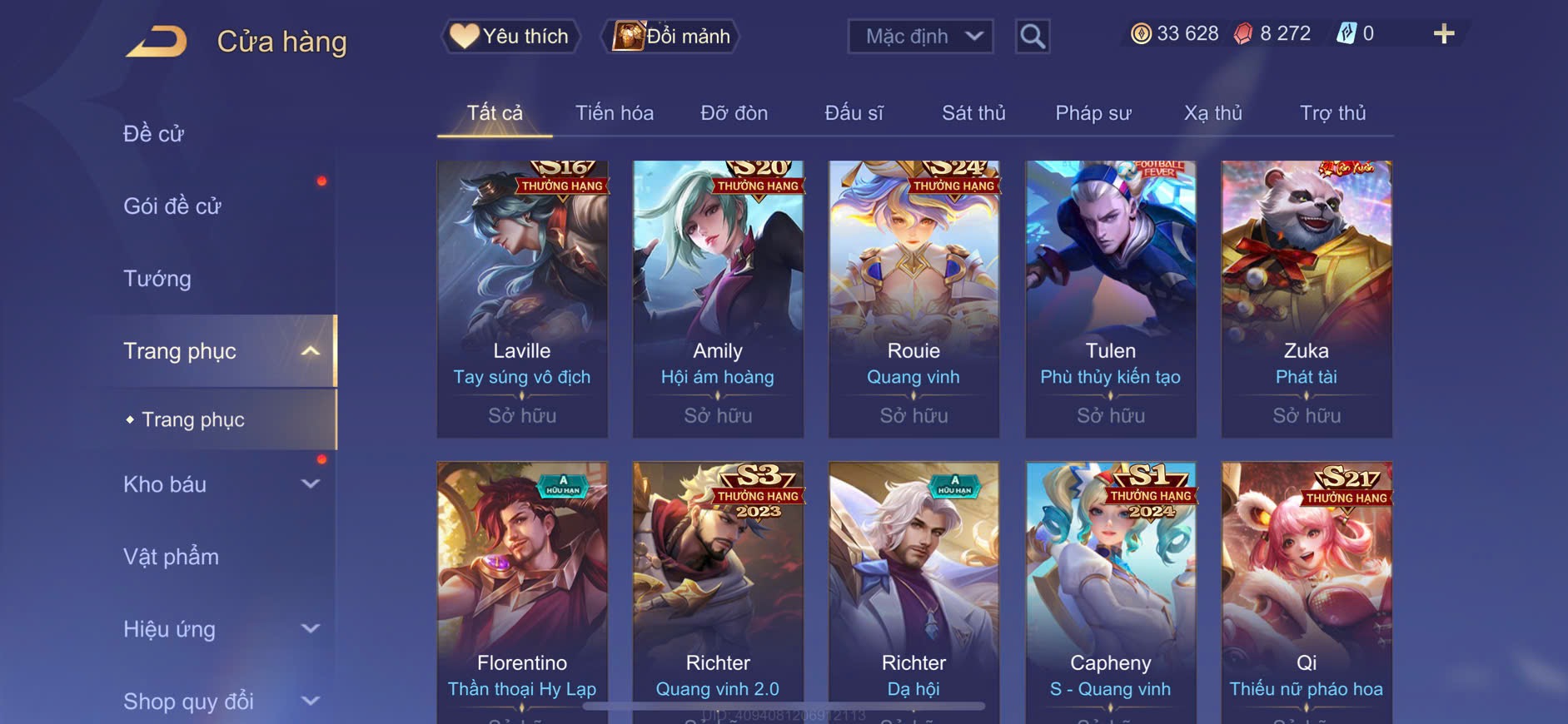Expand the Hiệu ứng sidebar section
The width and height of the screenshot is (1568, 724).
click(311, 629)
